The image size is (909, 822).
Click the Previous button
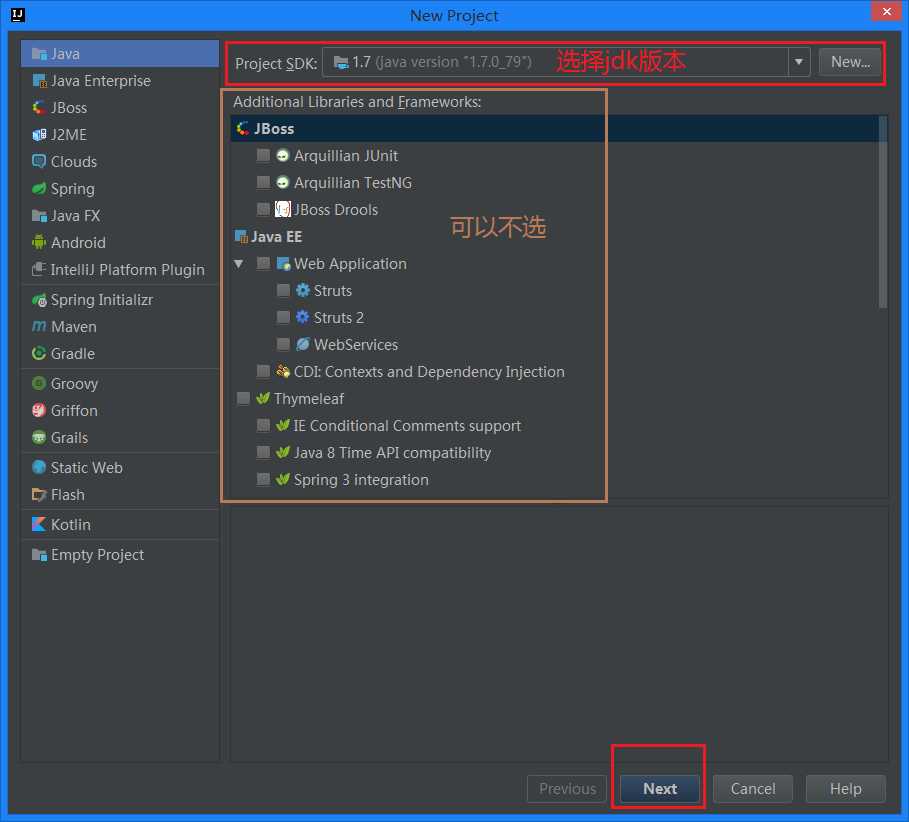coord(567,788)
